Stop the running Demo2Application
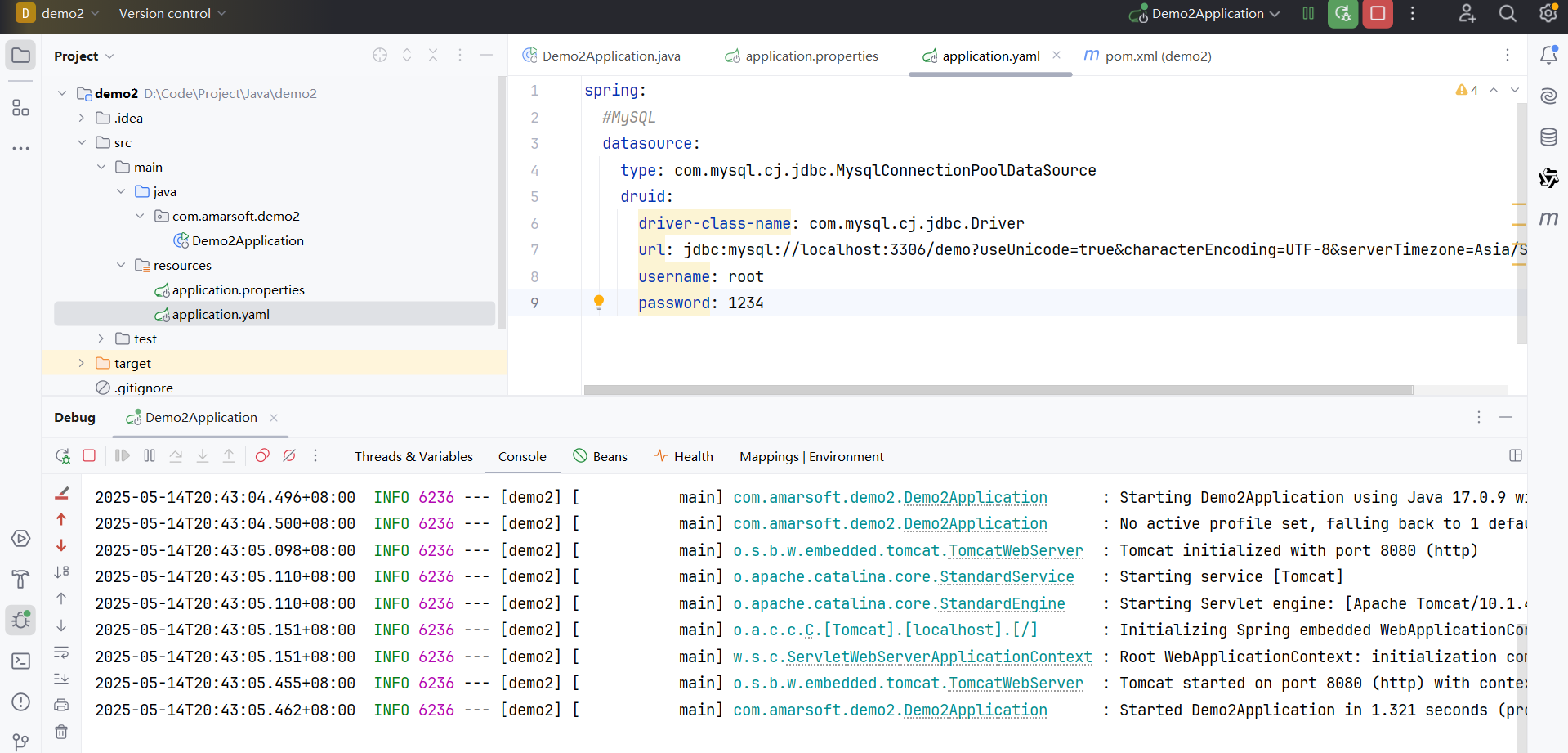 pos(1377,14)
